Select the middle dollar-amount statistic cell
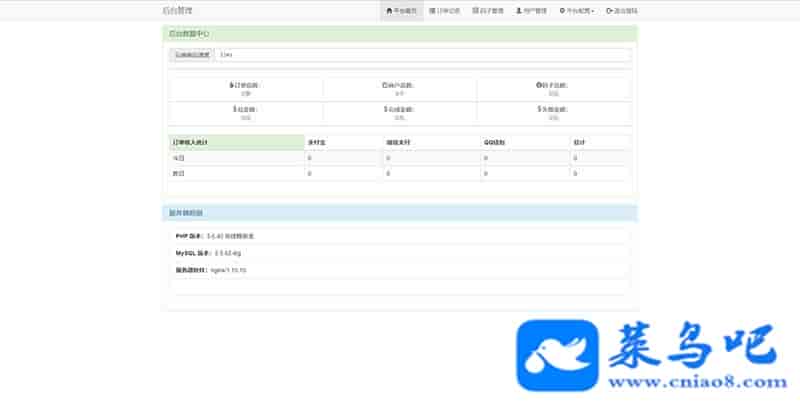The width and height of the screenshot is (800, 403). [x=399, y=113]
